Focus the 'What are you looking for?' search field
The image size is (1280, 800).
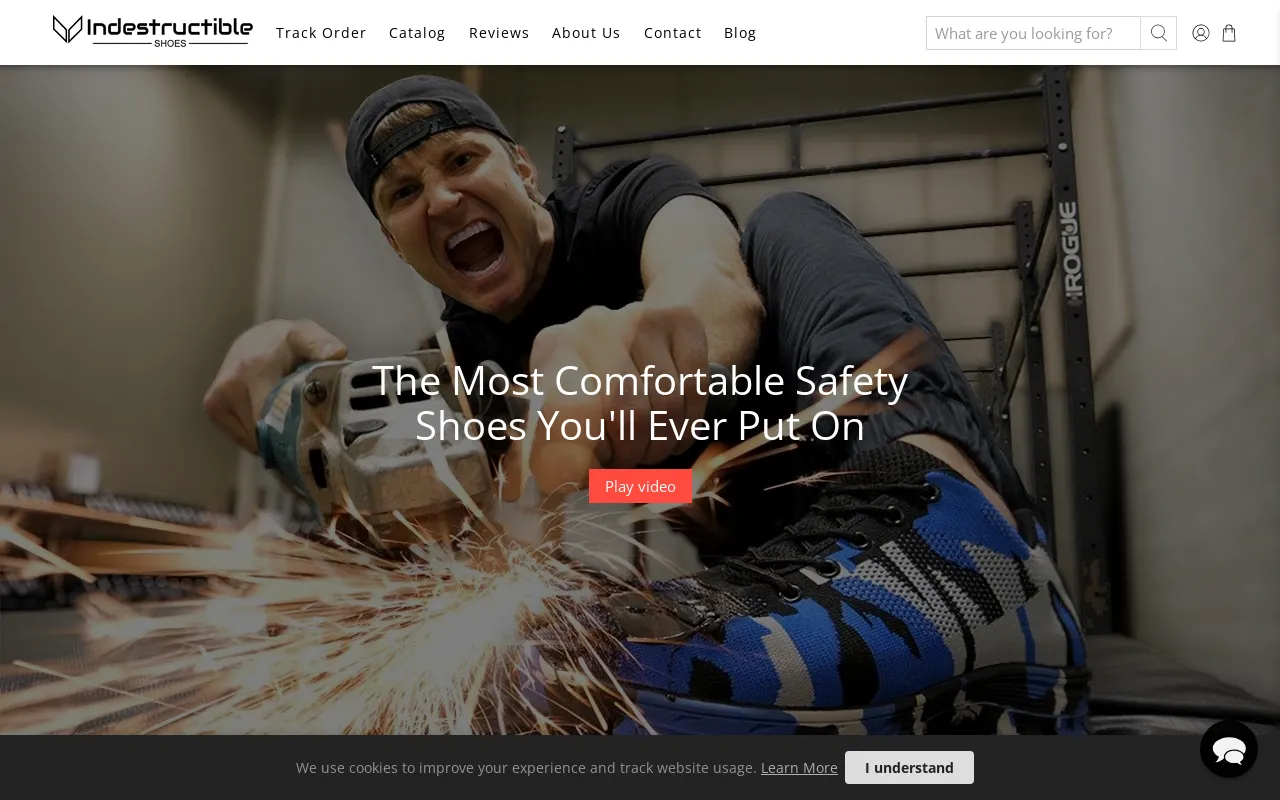pyautogui.click(x=1033, y=33)
